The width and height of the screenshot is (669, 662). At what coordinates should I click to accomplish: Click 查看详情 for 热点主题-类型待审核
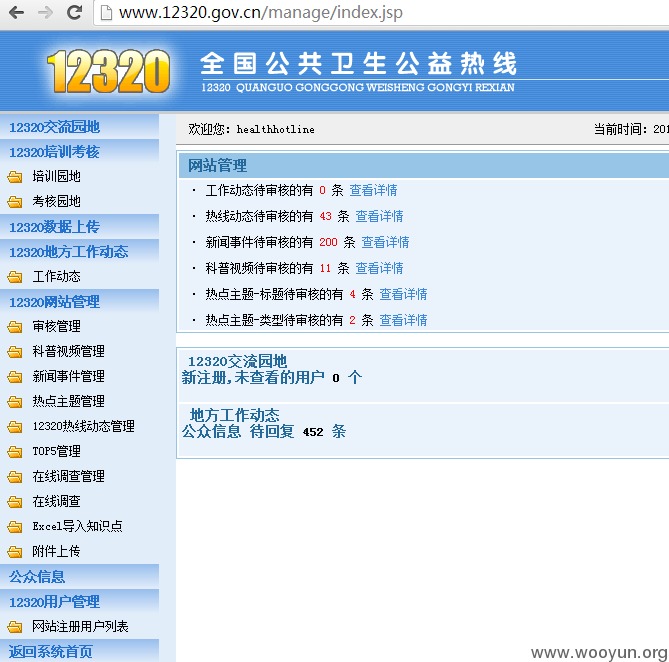pyautogui.click(x=403, y=320)
